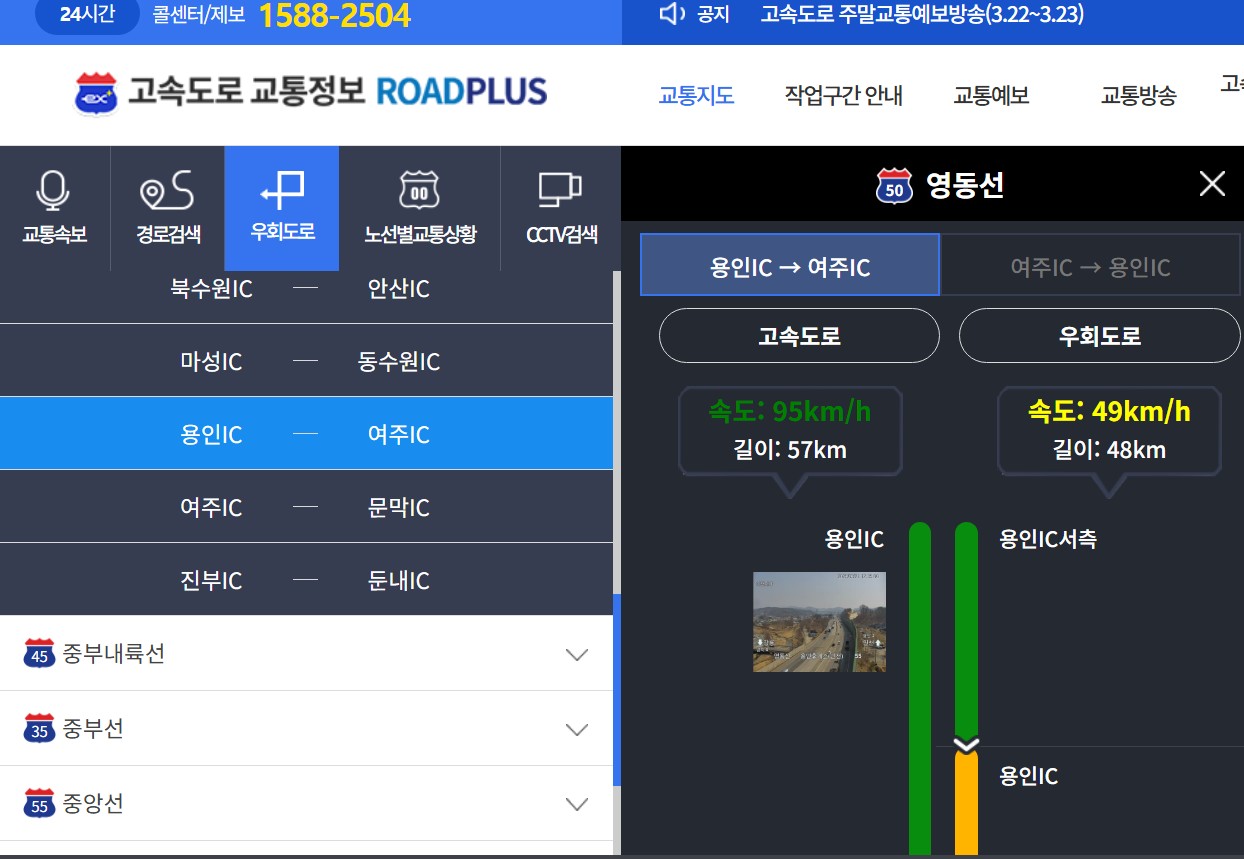This screenshot has height=859, width=1244.
Task: Open the 경로검색 route search tool
Action: [167, 208]
